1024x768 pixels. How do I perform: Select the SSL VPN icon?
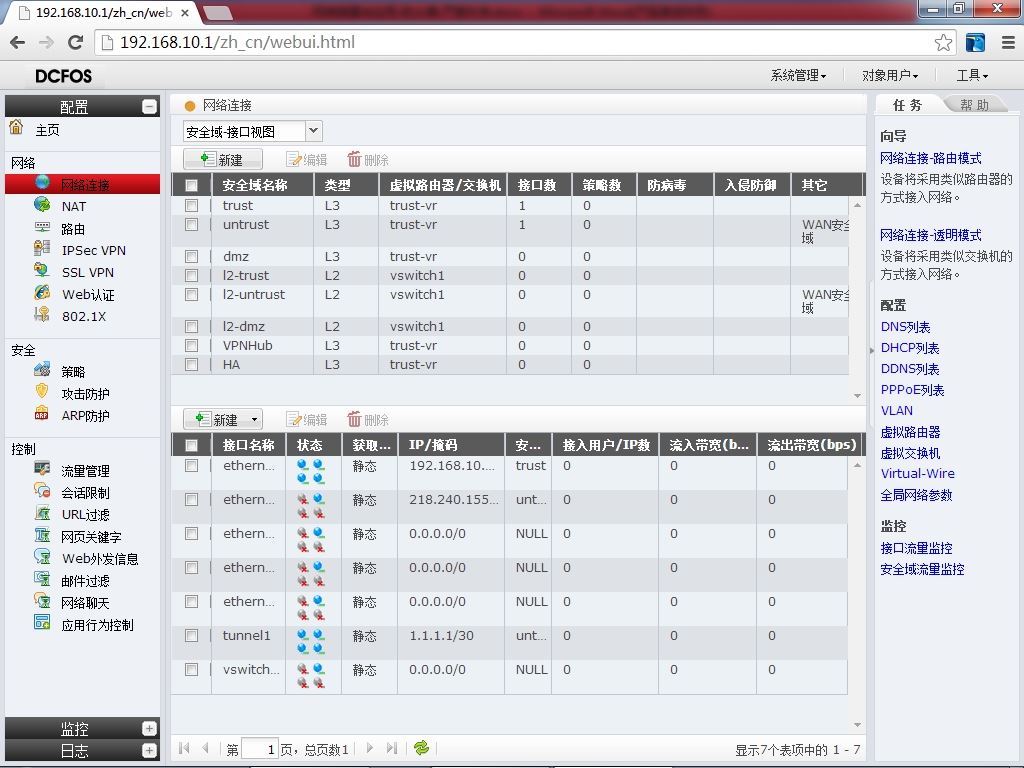pyautogui.click(x=42, y=270)
